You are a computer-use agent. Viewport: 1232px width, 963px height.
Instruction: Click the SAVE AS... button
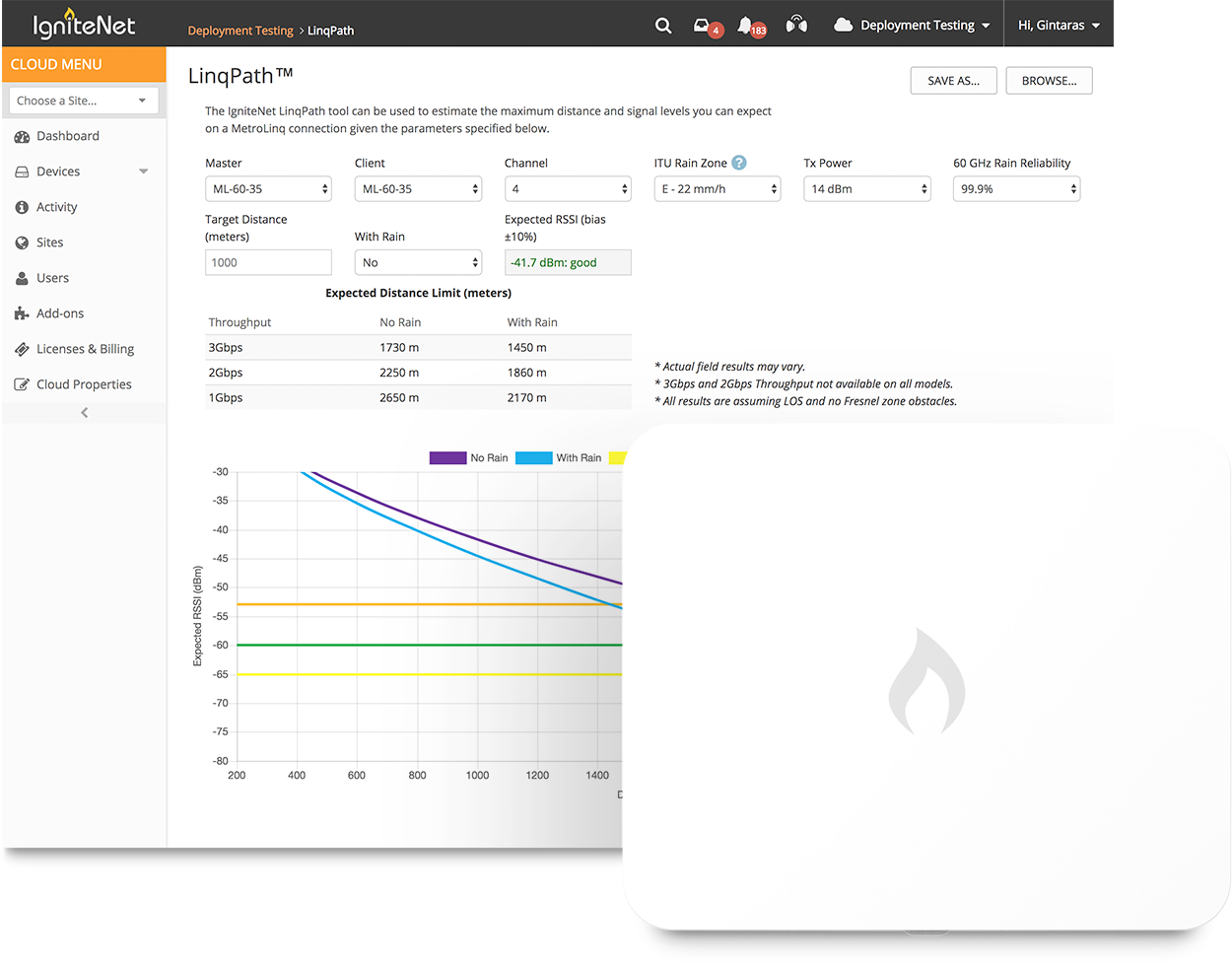tap(954, 81)
